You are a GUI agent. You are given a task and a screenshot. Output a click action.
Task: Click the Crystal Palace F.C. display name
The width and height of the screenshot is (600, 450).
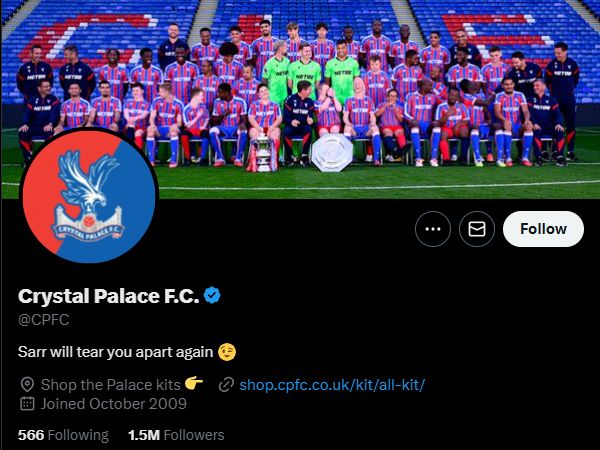click(x=108, y=296)
